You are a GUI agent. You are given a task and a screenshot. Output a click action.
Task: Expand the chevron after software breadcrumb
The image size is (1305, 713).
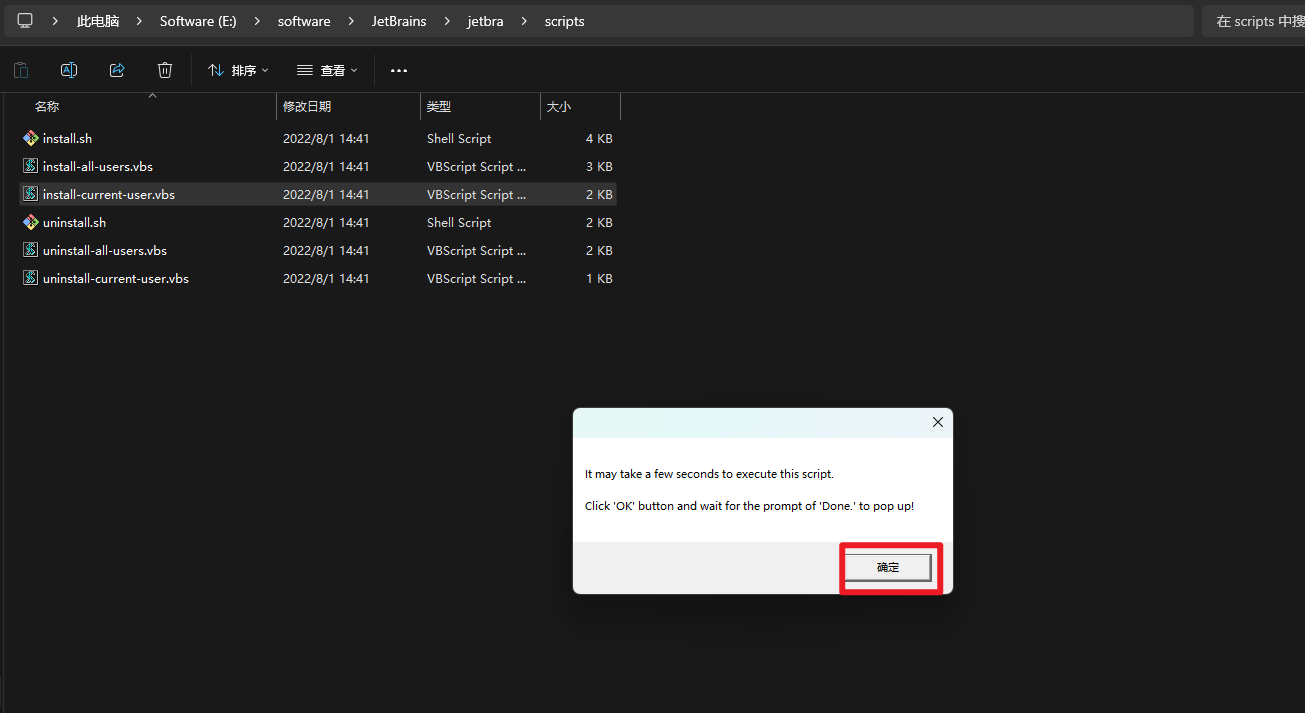[351, 21]
